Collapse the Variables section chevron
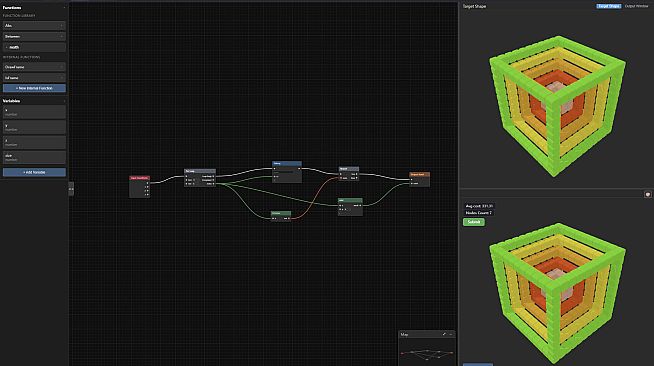Screen dimensions: 654x366 pyautogui.click(x=64, y=101)
